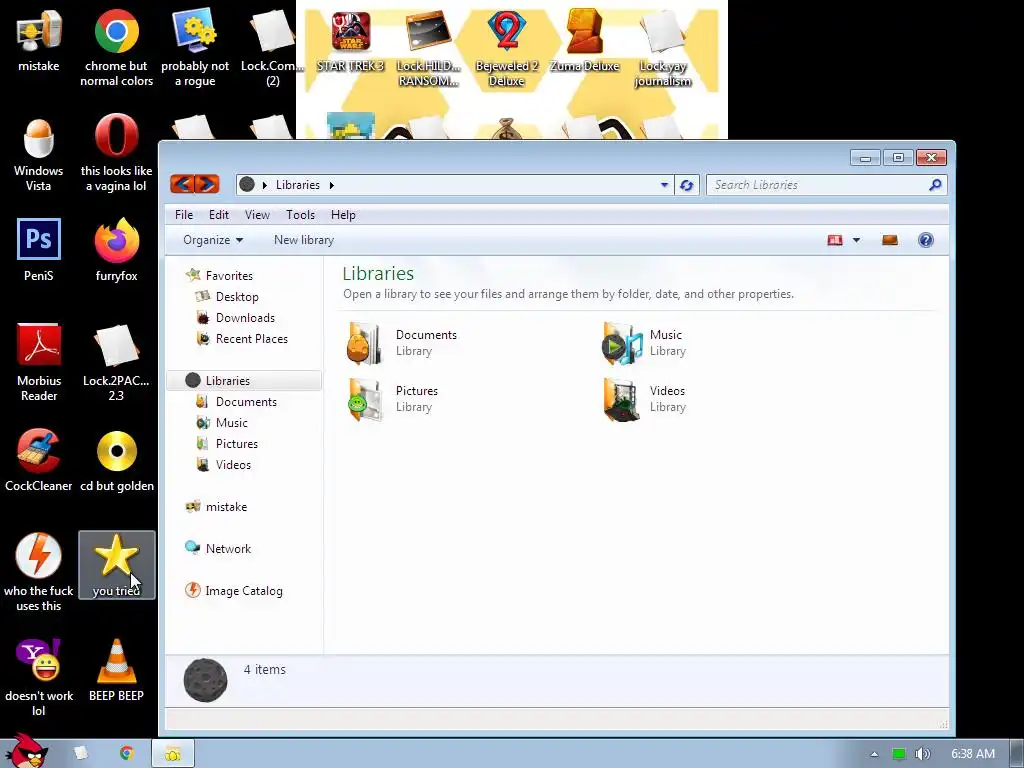Select the Music library item
1024x768 pixels.
(644, 343)
